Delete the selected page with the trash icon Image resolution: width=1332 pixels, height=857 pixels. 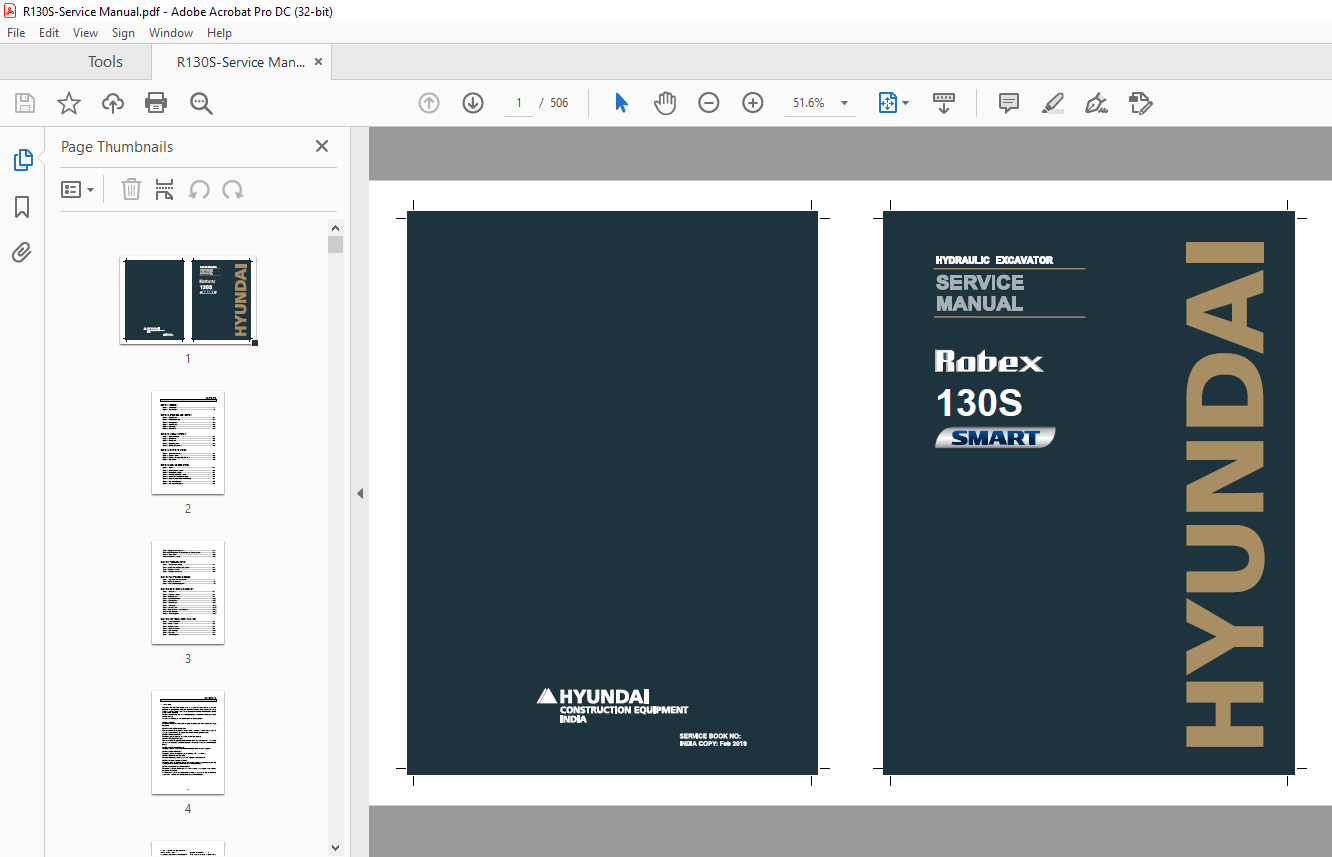pos(131,189)
